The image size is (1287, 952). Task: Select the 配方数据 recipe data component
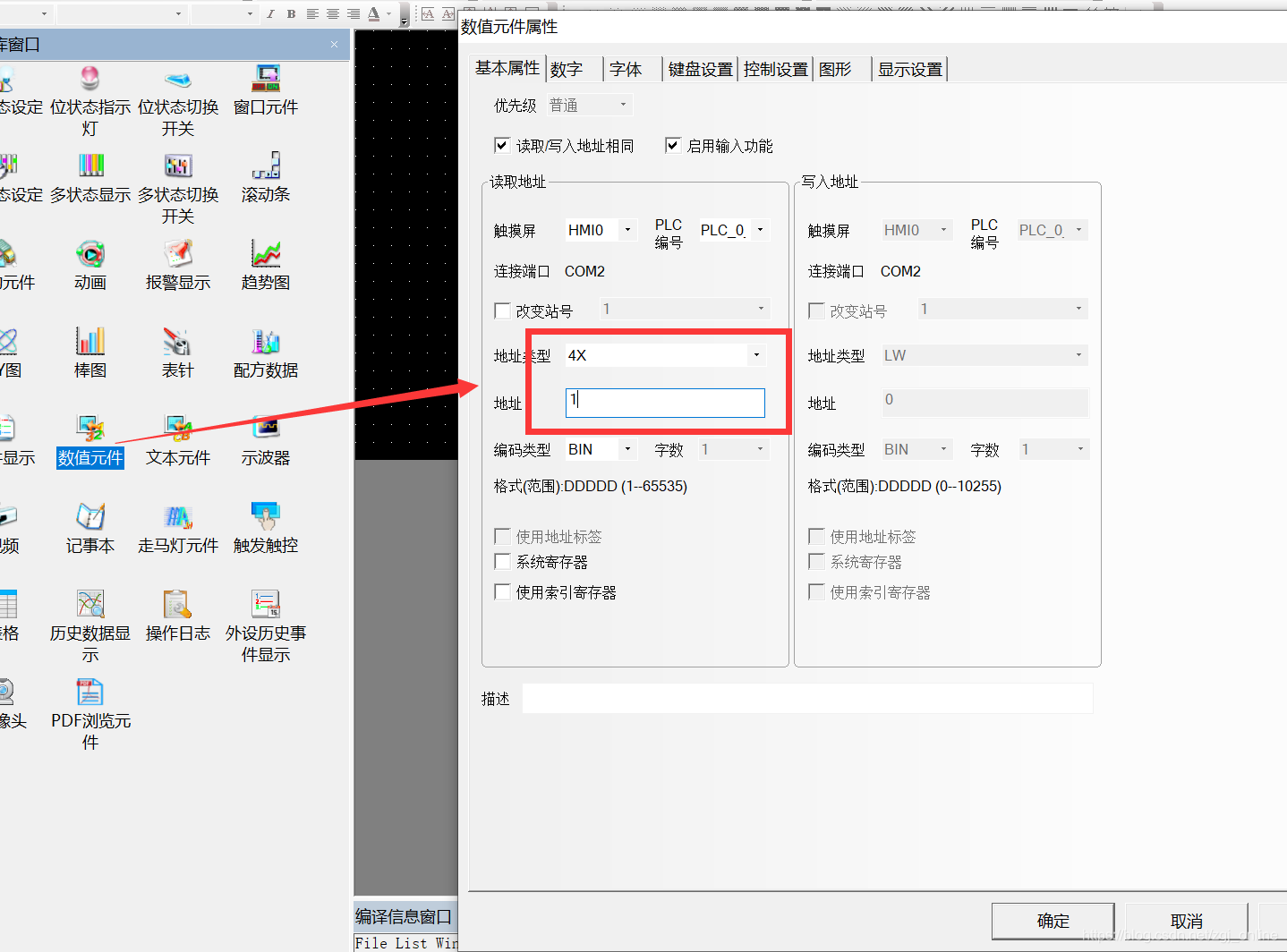point(266,341)
